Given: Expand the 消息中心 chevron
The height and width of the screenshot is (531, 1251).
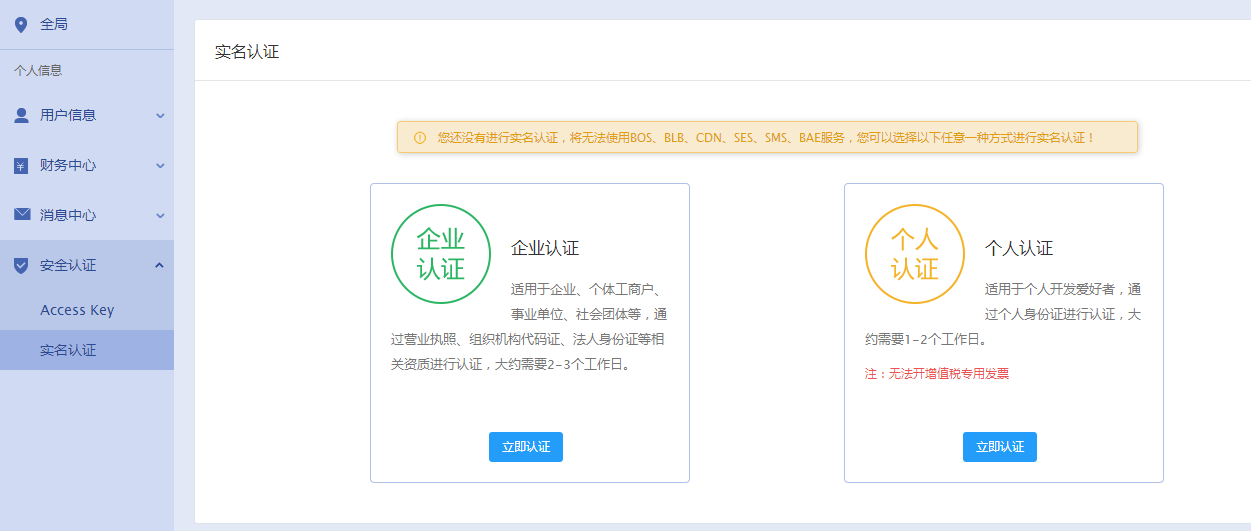Looking at the screenshot, I should coord(160,216).
